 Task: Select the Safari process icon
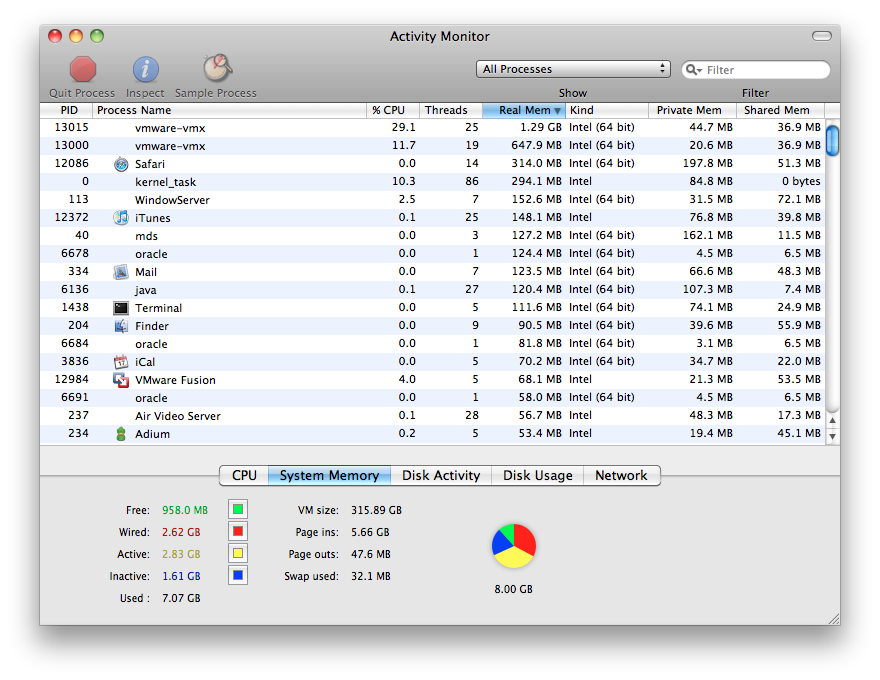click(121, 164)
